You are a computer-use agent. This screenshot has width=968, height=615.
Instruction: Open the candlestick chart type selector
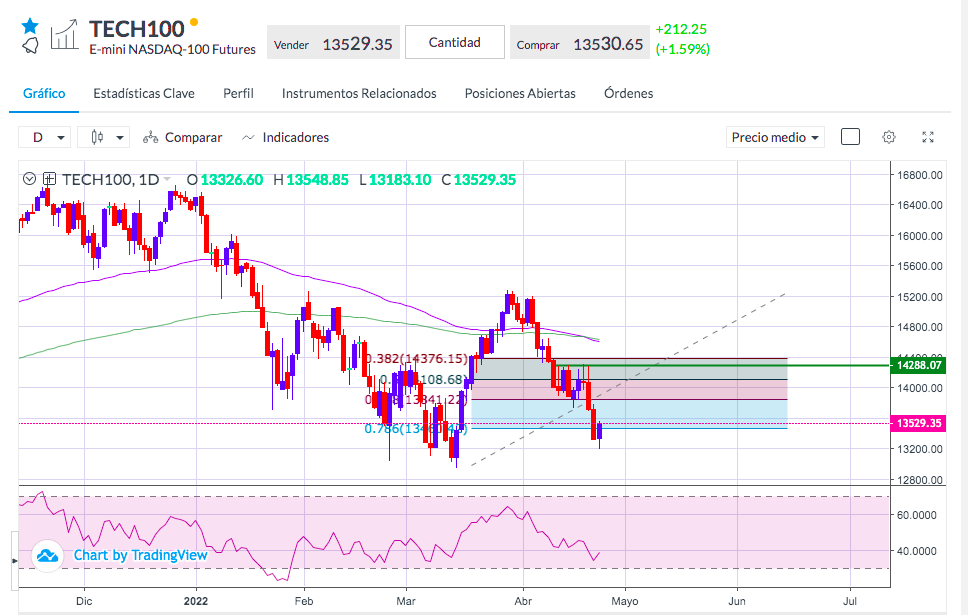(x=103, y=137)
